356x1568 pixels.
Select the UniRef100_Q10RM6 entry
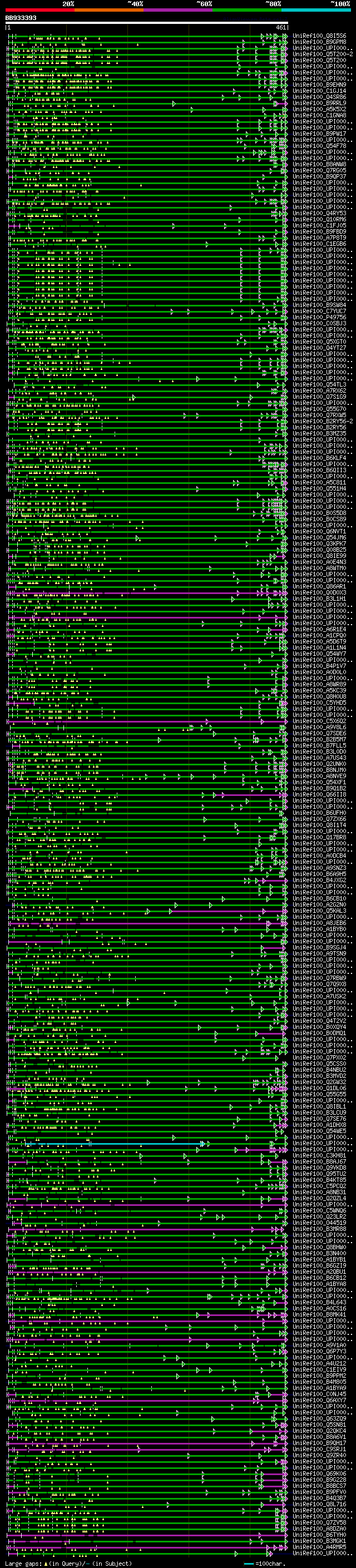pyautogui.click(x=319, y=220)
